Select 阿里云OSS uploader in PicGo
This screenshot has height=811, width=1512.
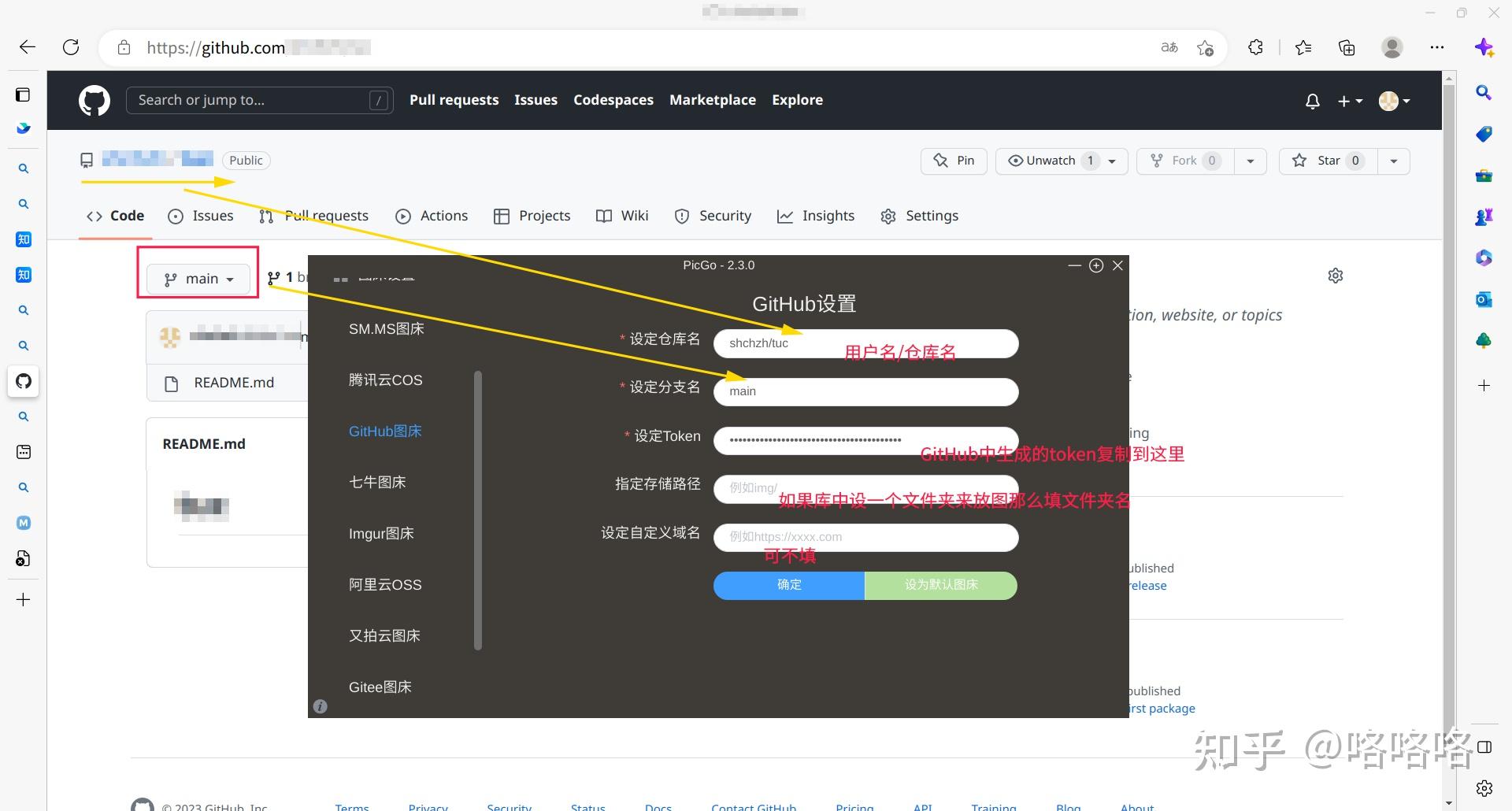385,584
